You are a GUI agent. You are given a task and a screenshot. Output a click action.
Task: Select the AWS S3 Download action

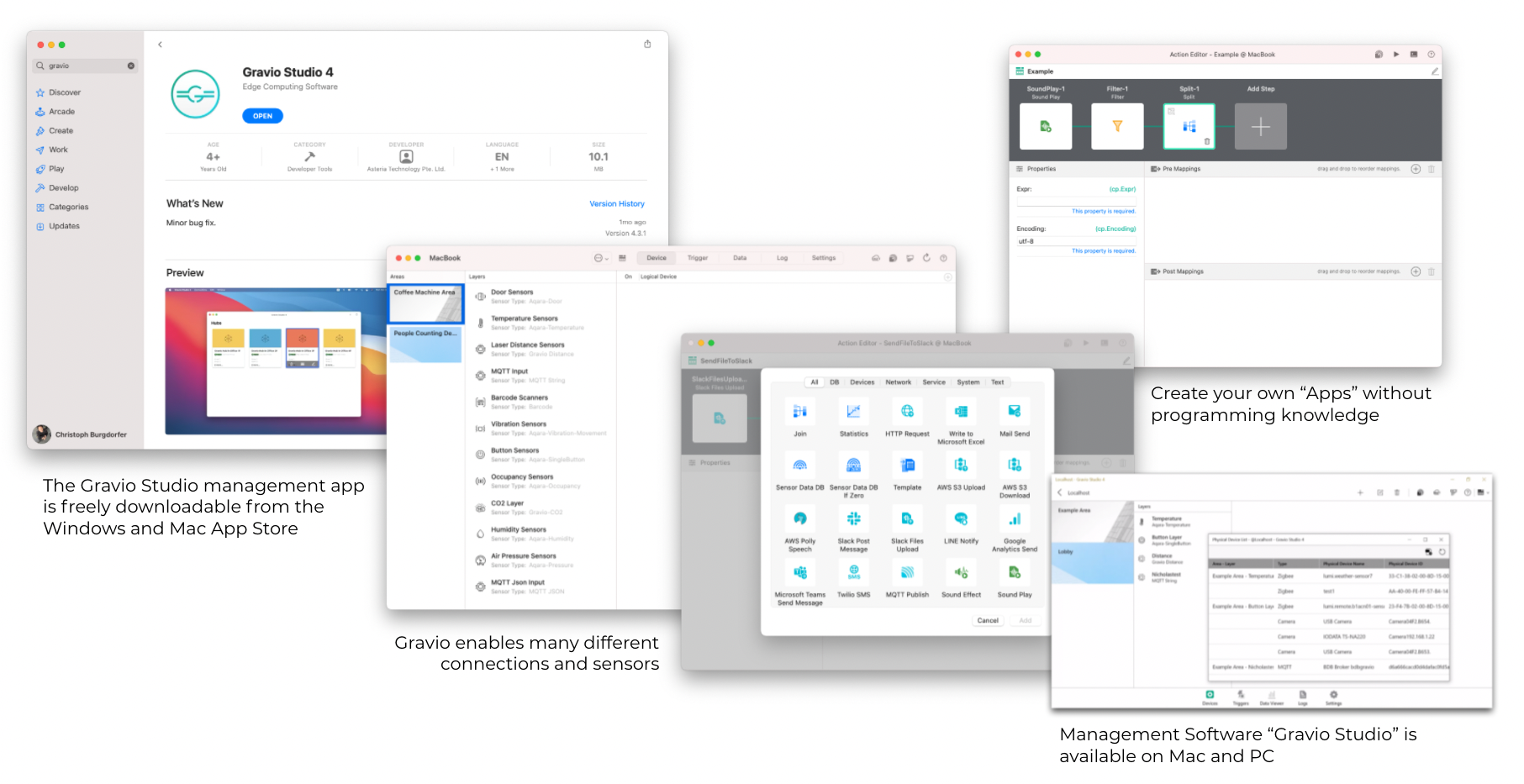[x=1015, y=465]
